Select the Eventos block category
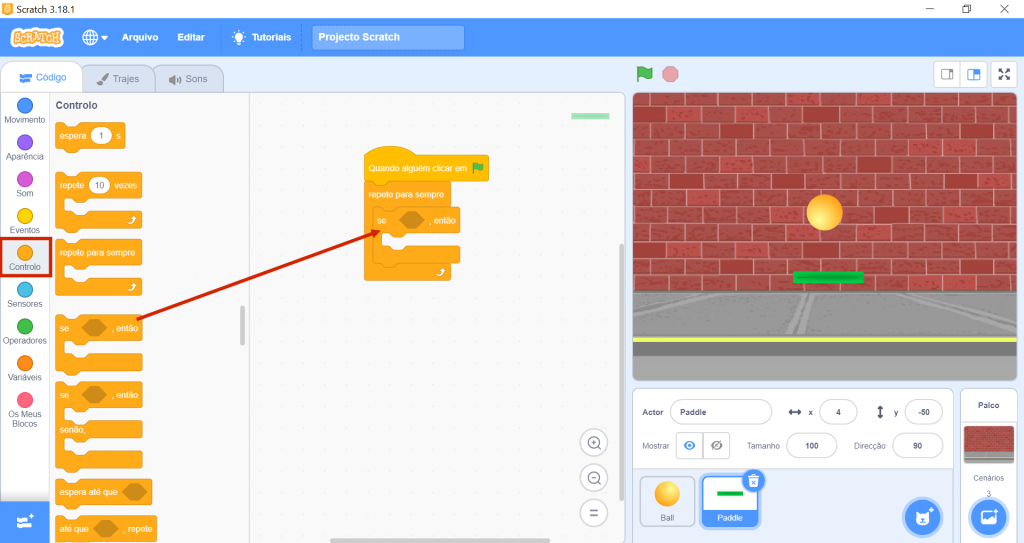The image size is (1024, 543). point(25,220)
